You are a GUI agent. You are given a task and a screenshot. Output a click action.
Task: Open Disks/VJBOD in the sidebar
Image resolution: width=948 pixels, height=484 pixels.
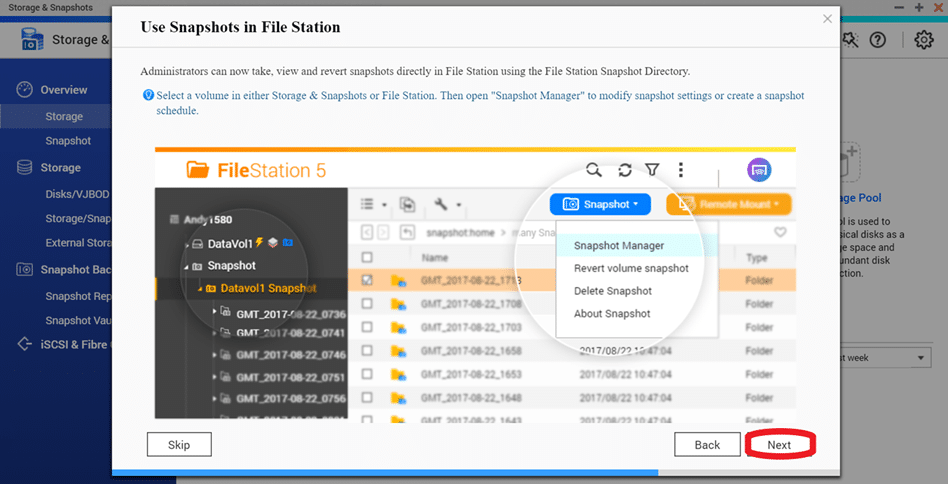(77, 195)
